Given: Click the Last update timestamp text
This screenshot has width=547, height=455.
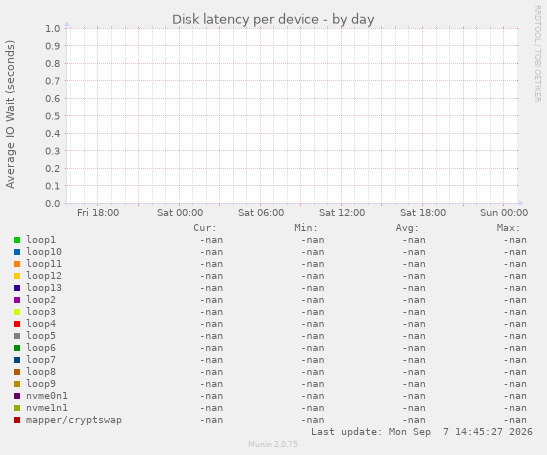Looking at the screenshot, I should pos(422,432).
